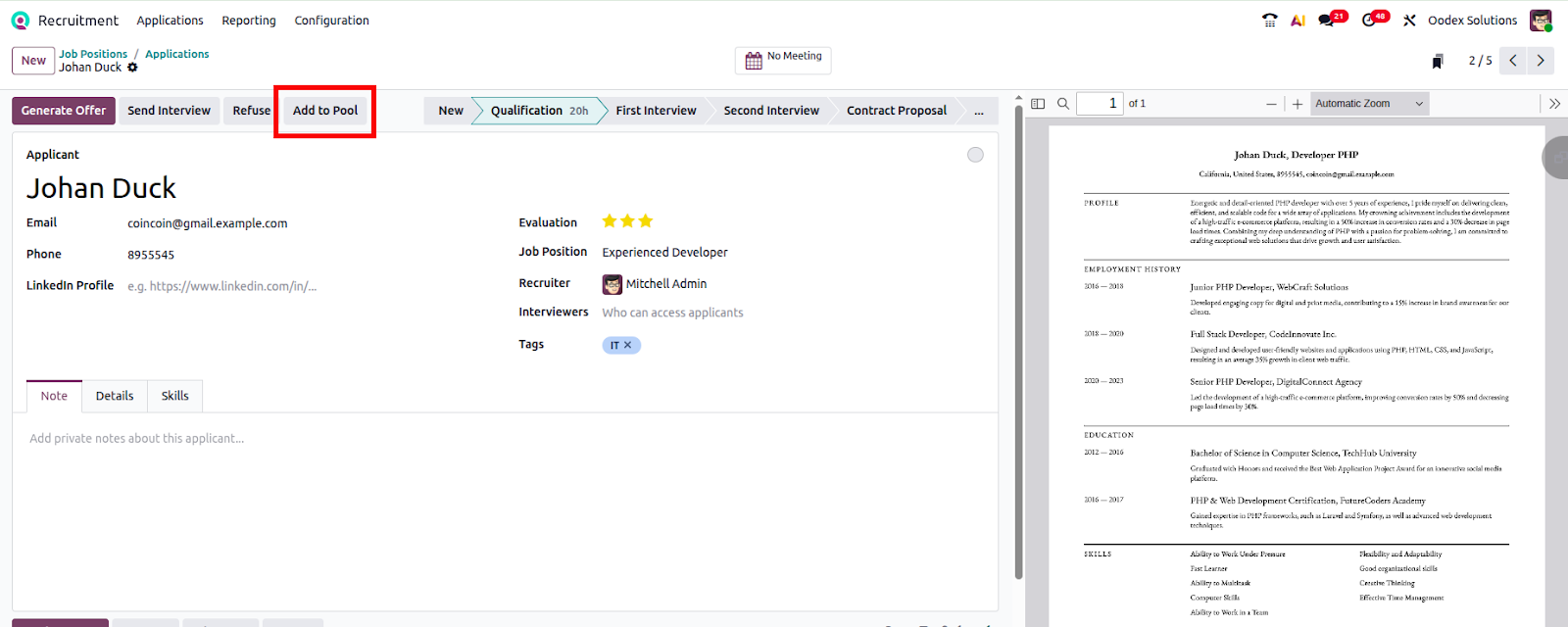1568x627 pixels.
Task: Open the activities clock icon
Action: 1369,20
